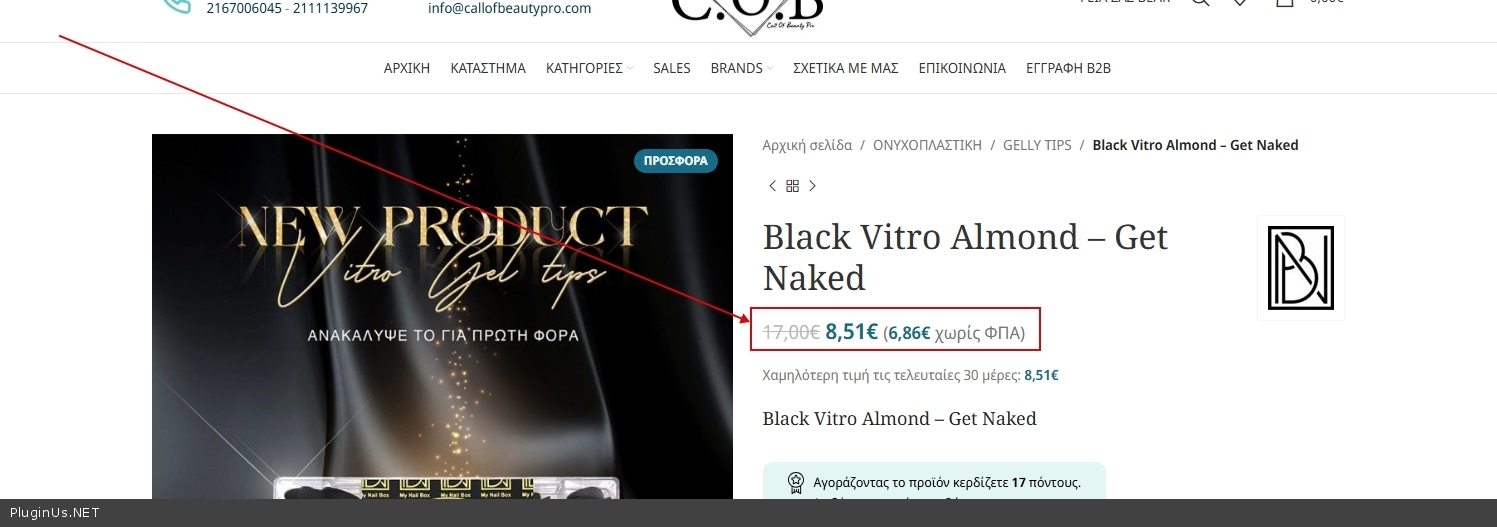This screenshot has height=527, width=1497.
Task: Expand the ΚΑΤΗΓΟΡΙΕΣ menu dropdown
Action: pyautogui.click(x=589, y=68)
